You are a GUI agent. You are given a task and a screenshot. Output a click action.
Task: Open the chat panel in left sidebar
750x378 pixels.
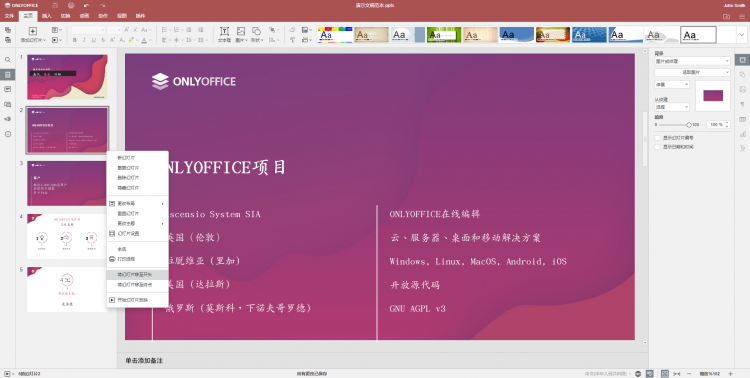tap(8, 104)
